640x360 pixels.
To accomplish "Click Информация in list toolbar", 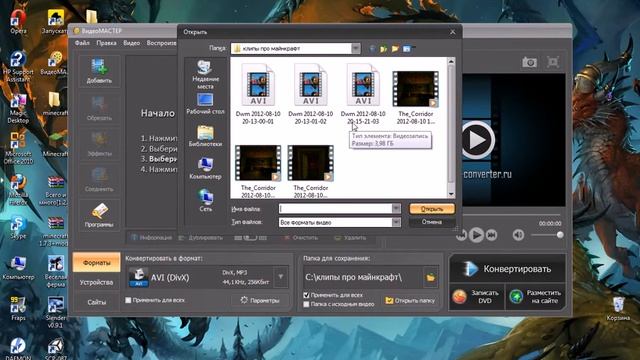I will [152, 238].
